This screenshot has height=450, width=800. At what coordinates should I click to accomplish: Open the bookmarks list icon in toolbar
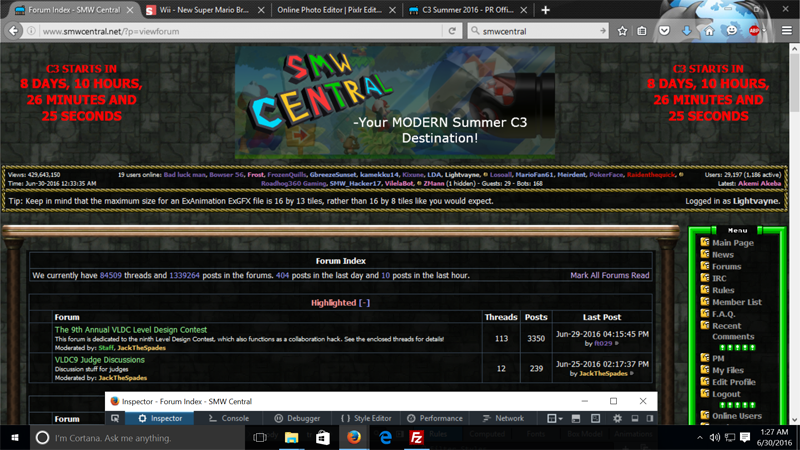point(642,31)
